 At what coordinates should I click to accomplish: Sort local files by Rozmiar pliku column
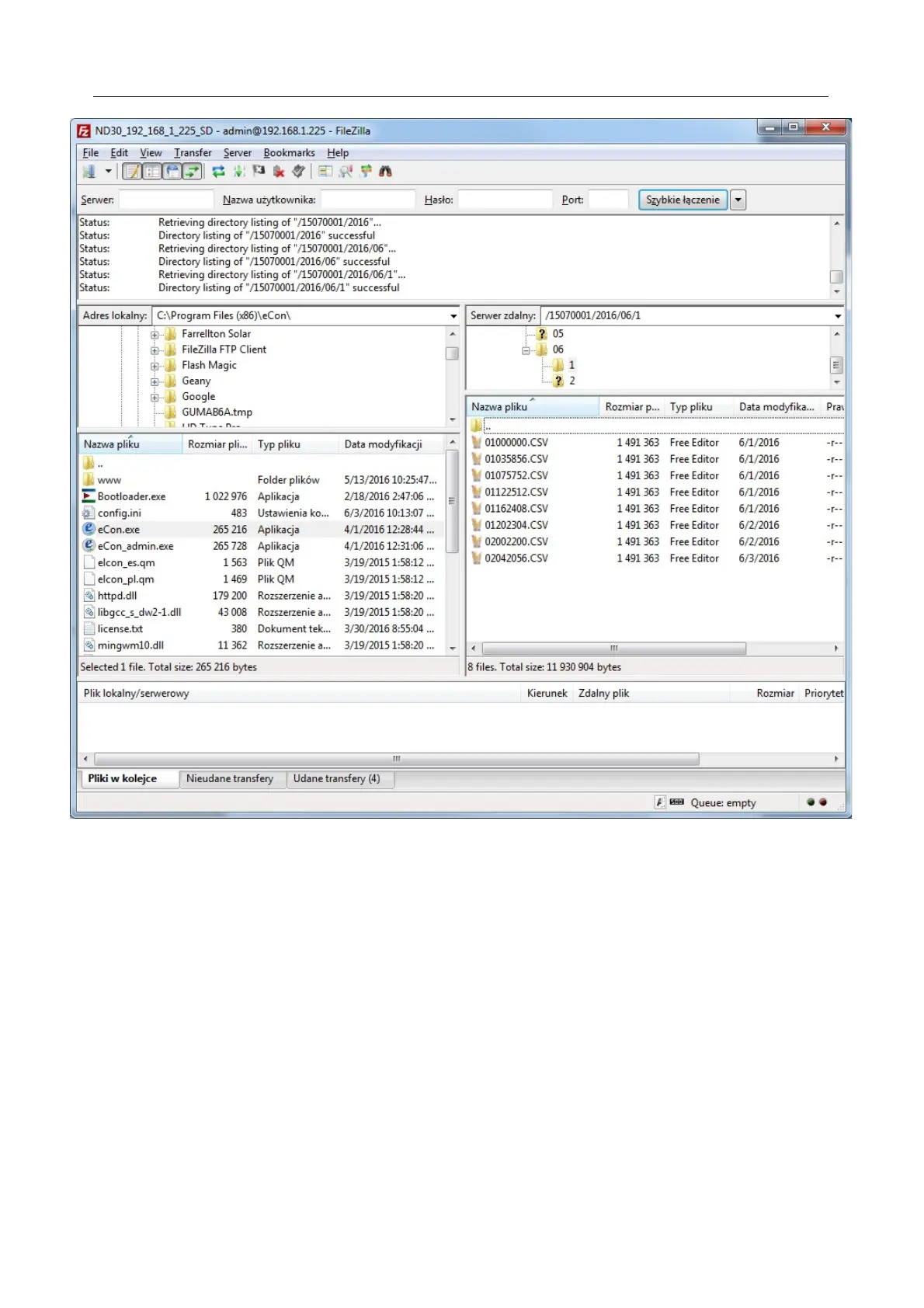[x=217, y=444]
